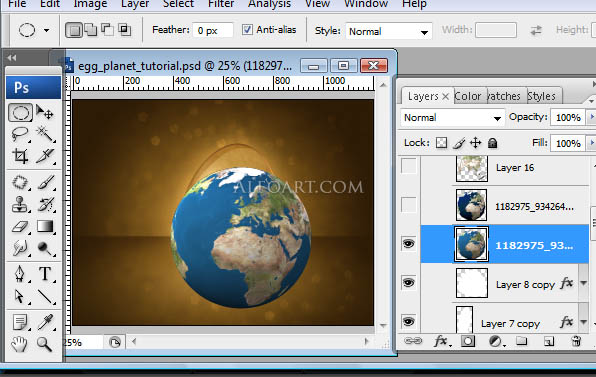Select the Lasso tool
The height and width of the screenshot is (377, 596).
click(20, 134)
